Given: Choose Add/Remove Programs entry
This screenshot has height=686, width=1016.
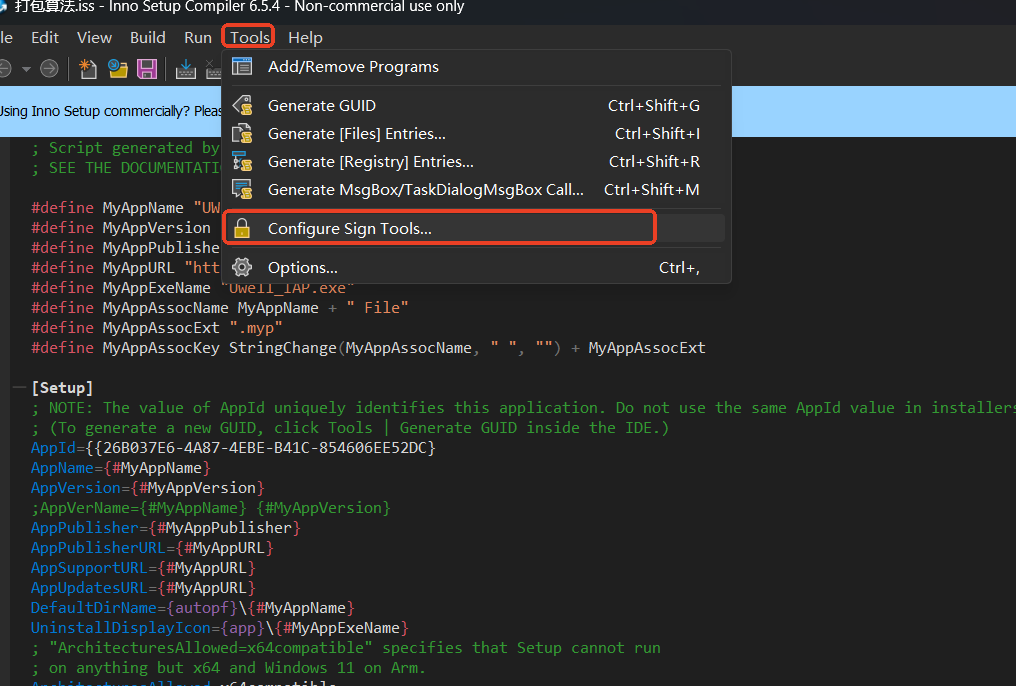Looking at the screenshot, I should pos(476,67).
